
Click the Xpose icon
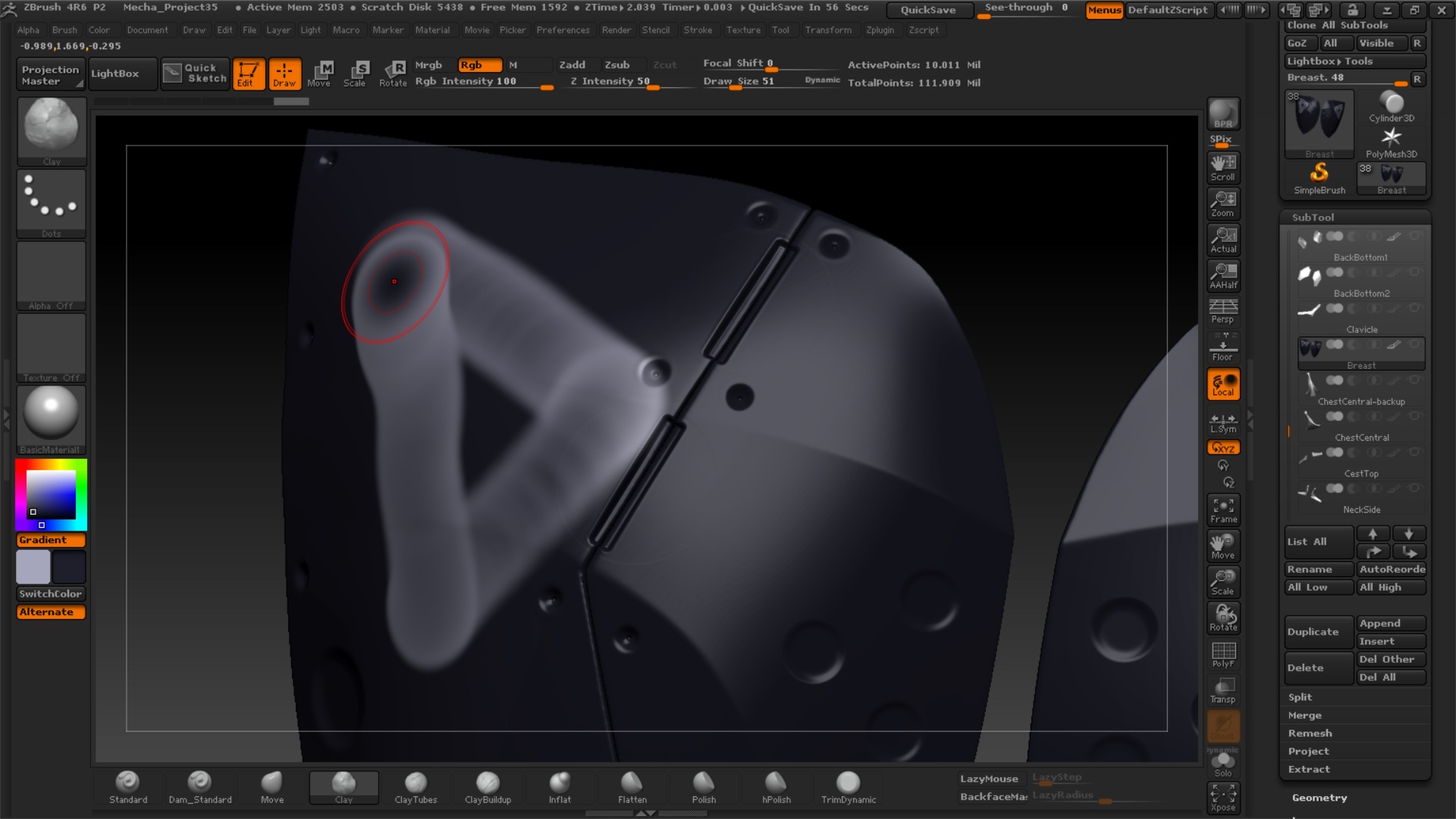(1223, 798)
